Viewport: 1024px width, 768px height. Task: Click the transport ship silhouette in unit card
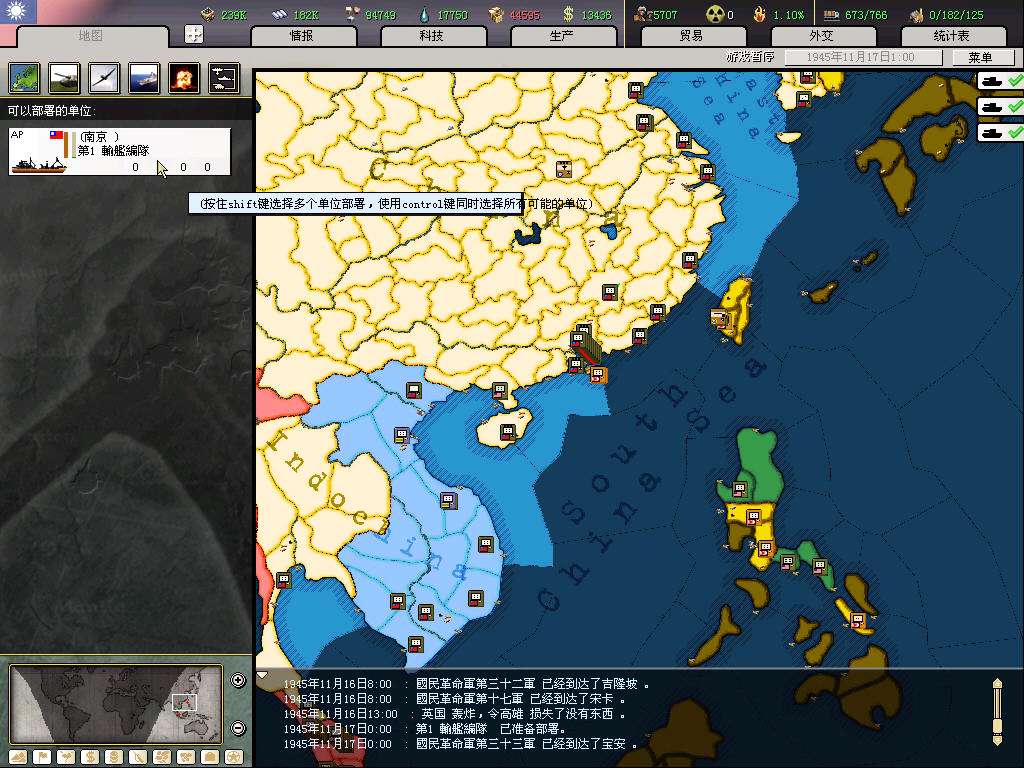(x=39, y=165)
